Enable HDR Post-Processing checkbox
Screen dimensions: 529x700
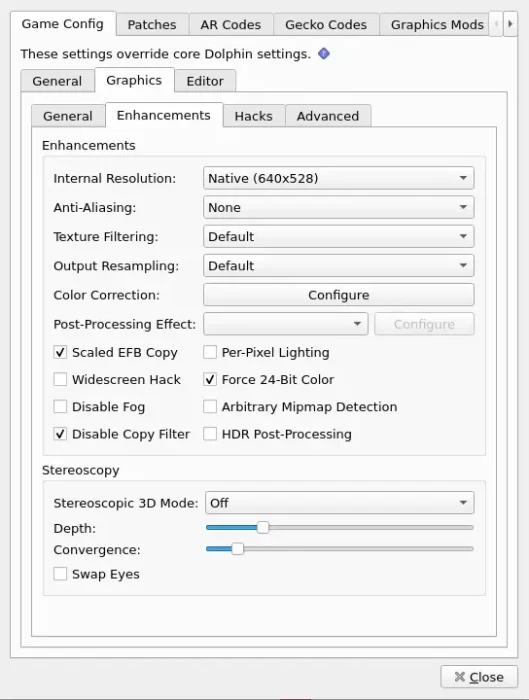pyautogui.click(x=210, y=434)
